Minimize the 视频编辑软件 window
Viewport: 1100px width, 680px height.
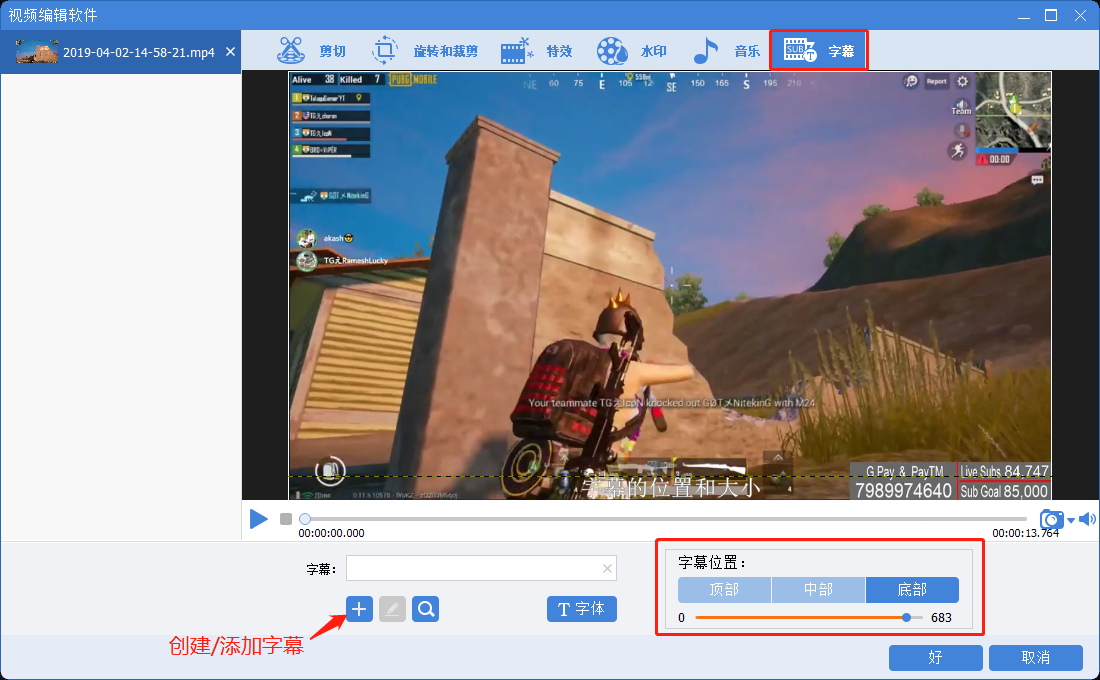[1024, 15]
